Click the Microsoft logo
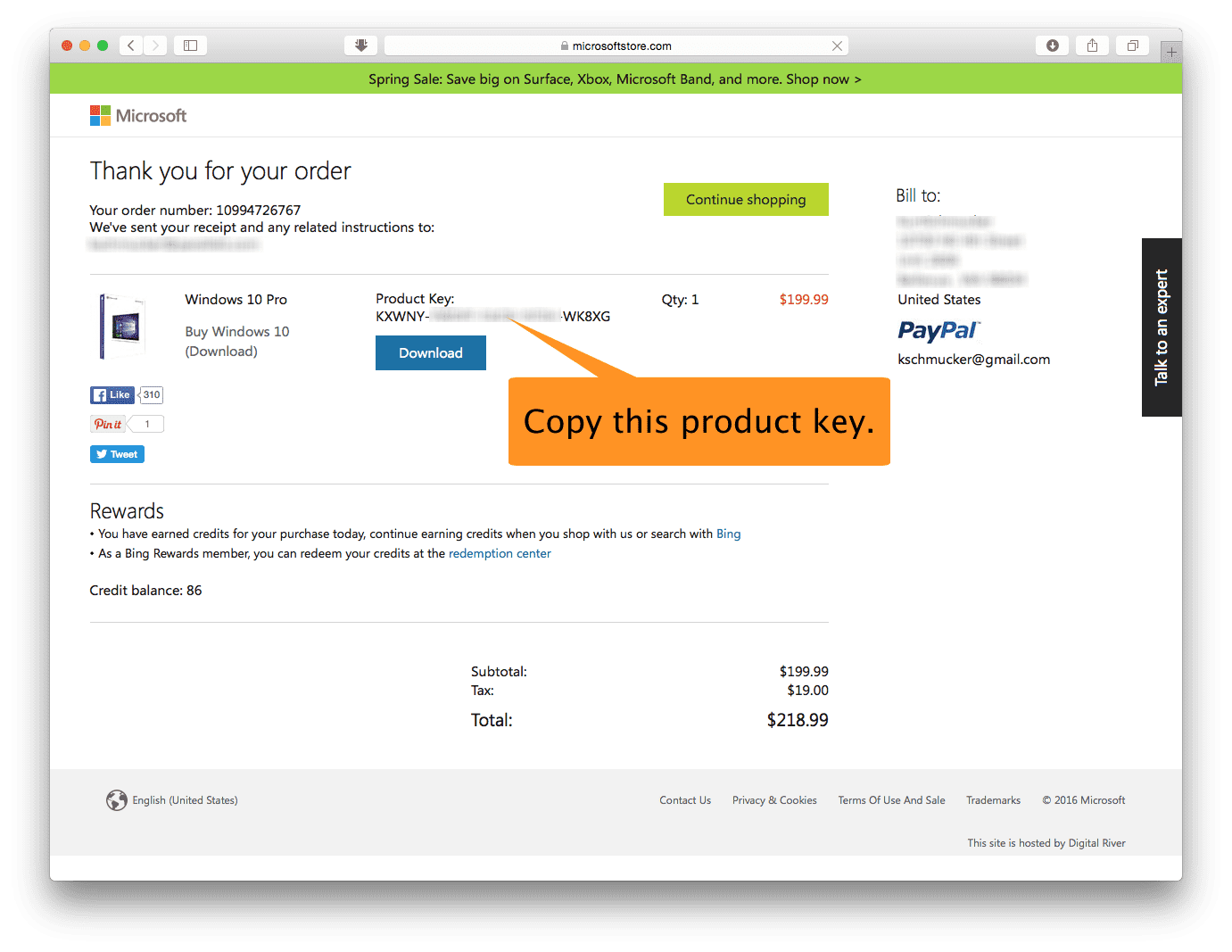Viewport: 1232px width, 952px height. pyautogui.click(x=138, y=116)
